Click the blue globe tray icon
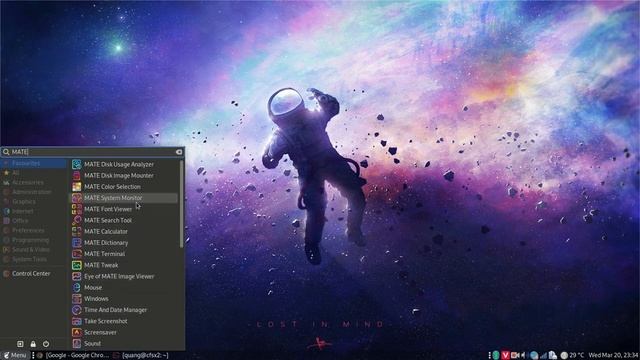Viewport: 640px width, 360px height. [x=533, y=356]
